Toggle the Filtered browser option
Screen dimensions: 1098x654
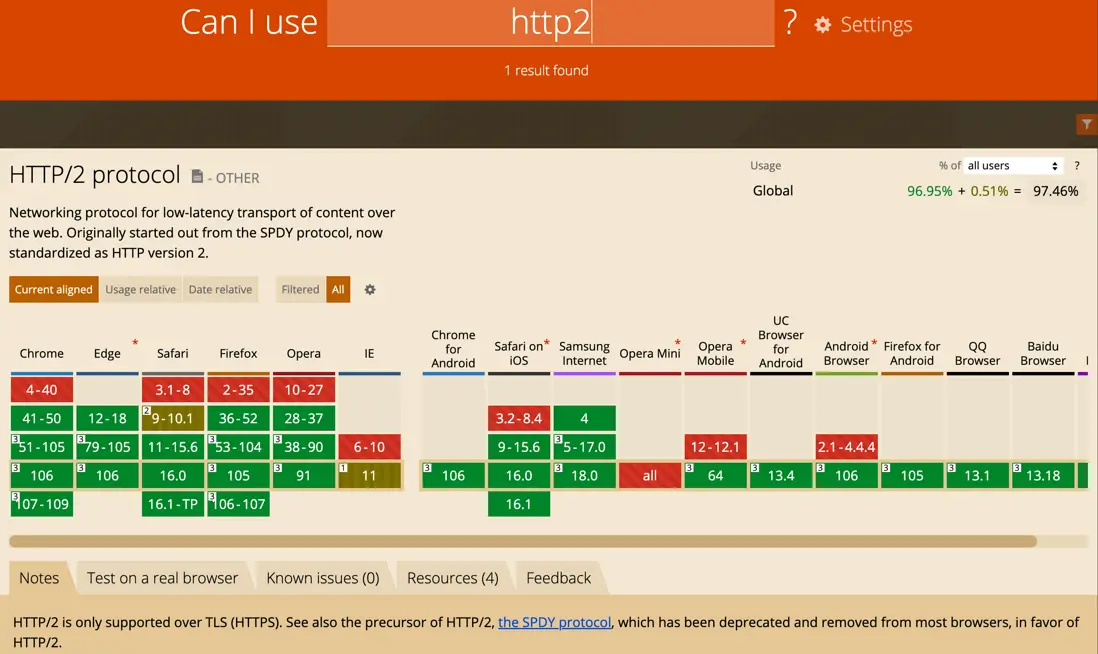point(300,289)
